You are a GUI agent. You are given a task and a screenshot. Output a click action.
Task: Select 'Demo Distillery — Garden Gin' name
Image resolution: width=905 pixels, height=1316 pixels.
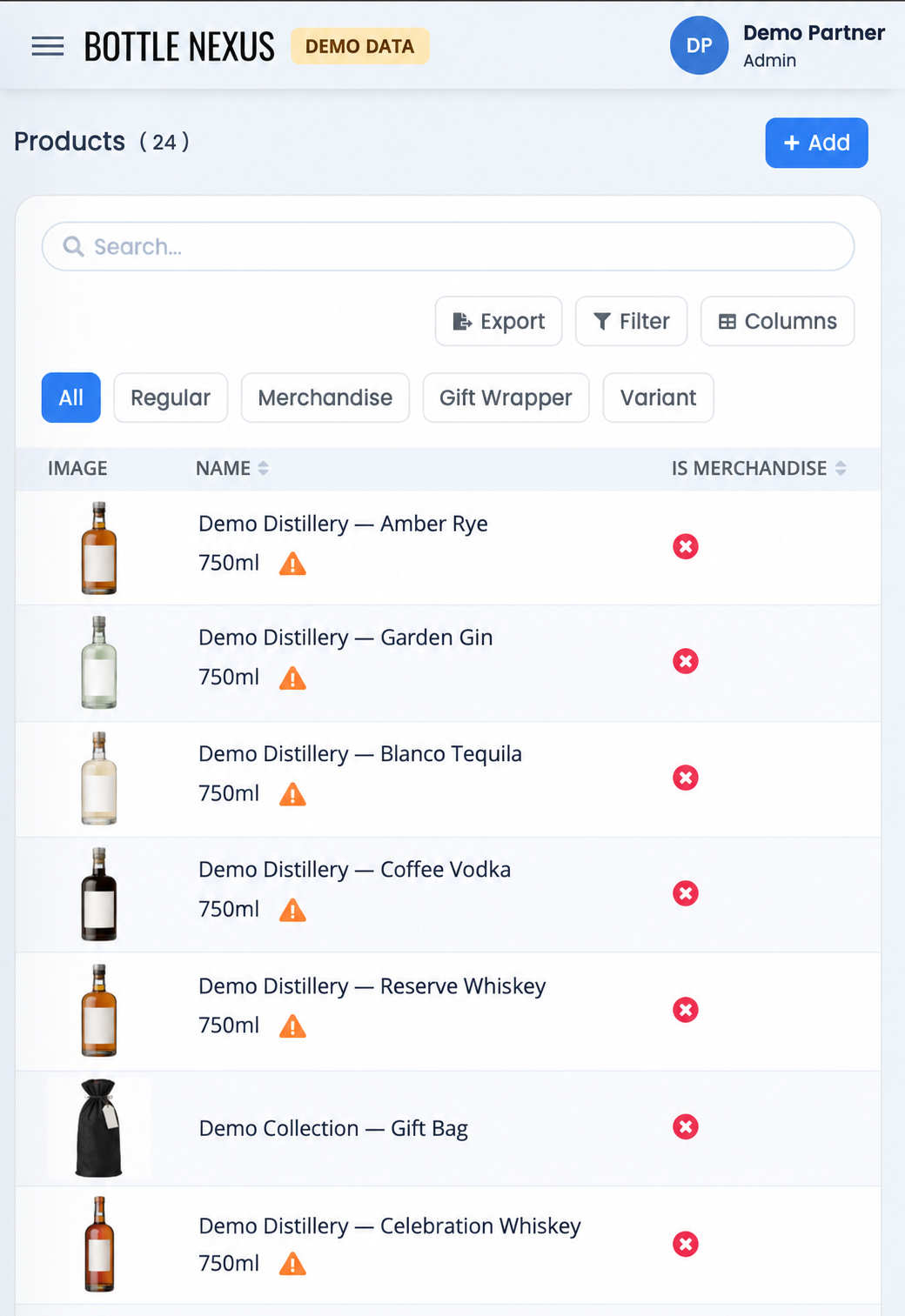coord(345,638)
